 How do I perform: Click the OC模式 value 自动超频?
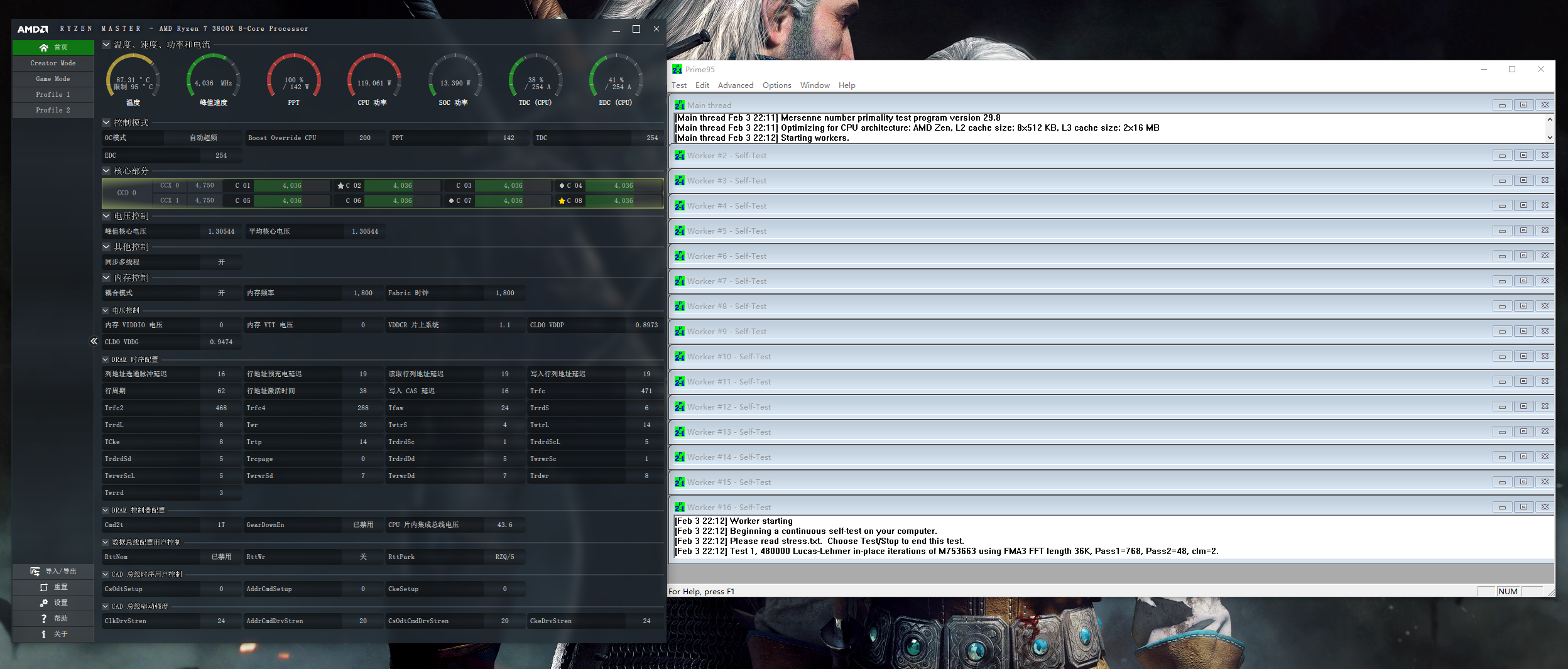204,138
